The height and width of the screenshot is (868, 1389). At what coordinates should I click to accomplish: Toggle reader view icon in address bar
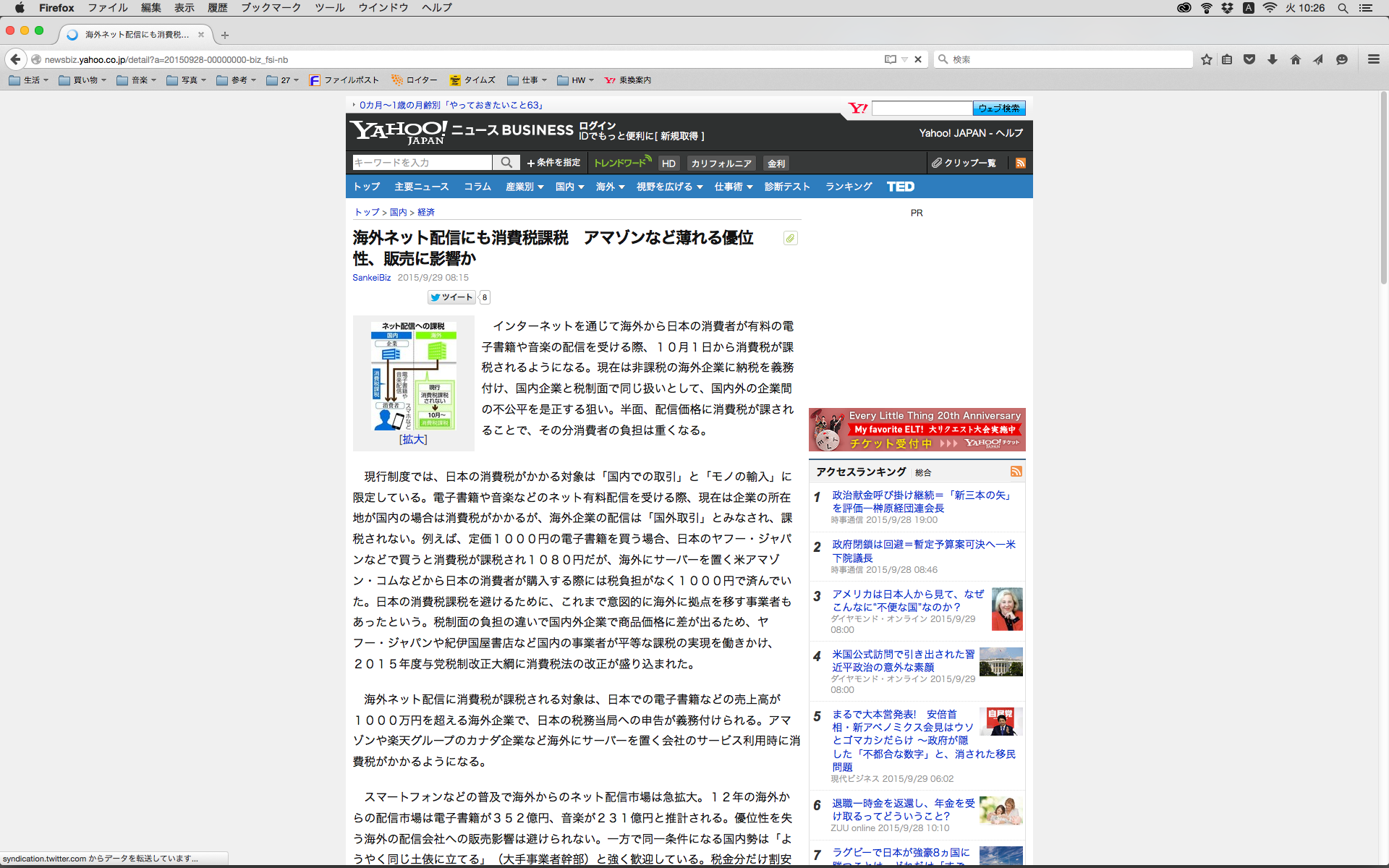890,59
